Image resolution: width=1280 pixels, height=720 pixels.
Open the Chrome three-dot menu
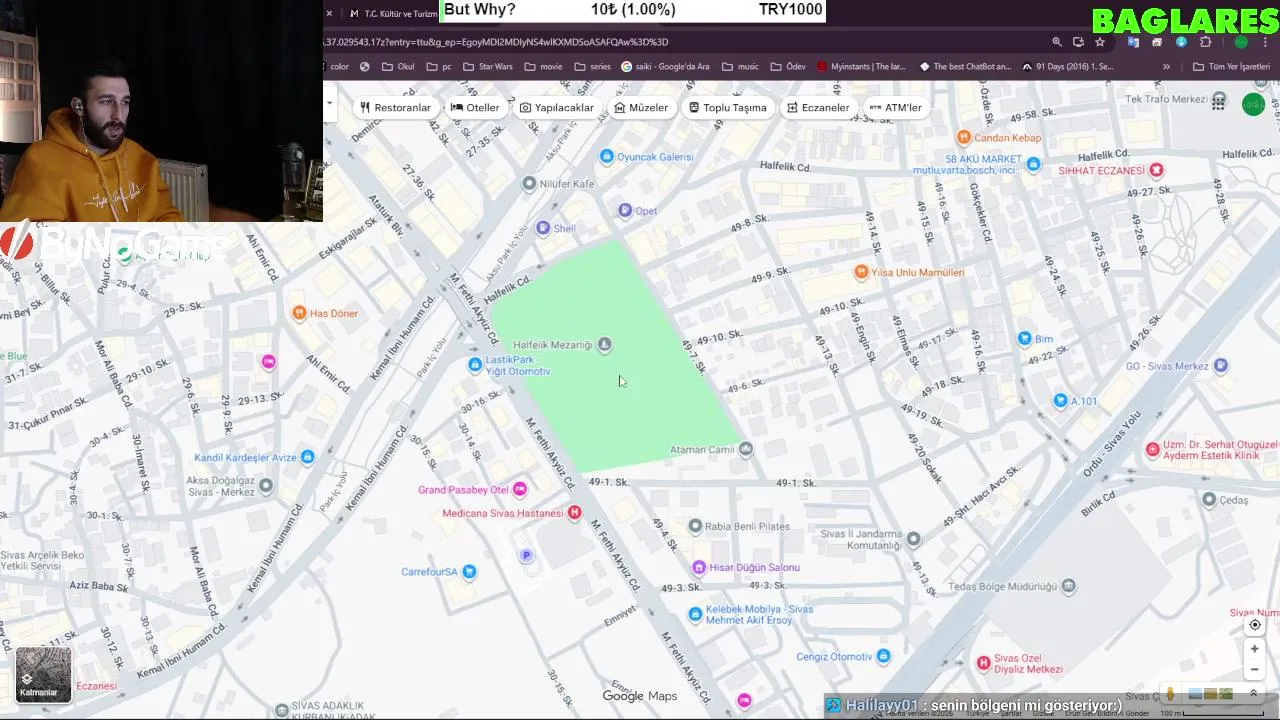click(x=1267, y=42)
